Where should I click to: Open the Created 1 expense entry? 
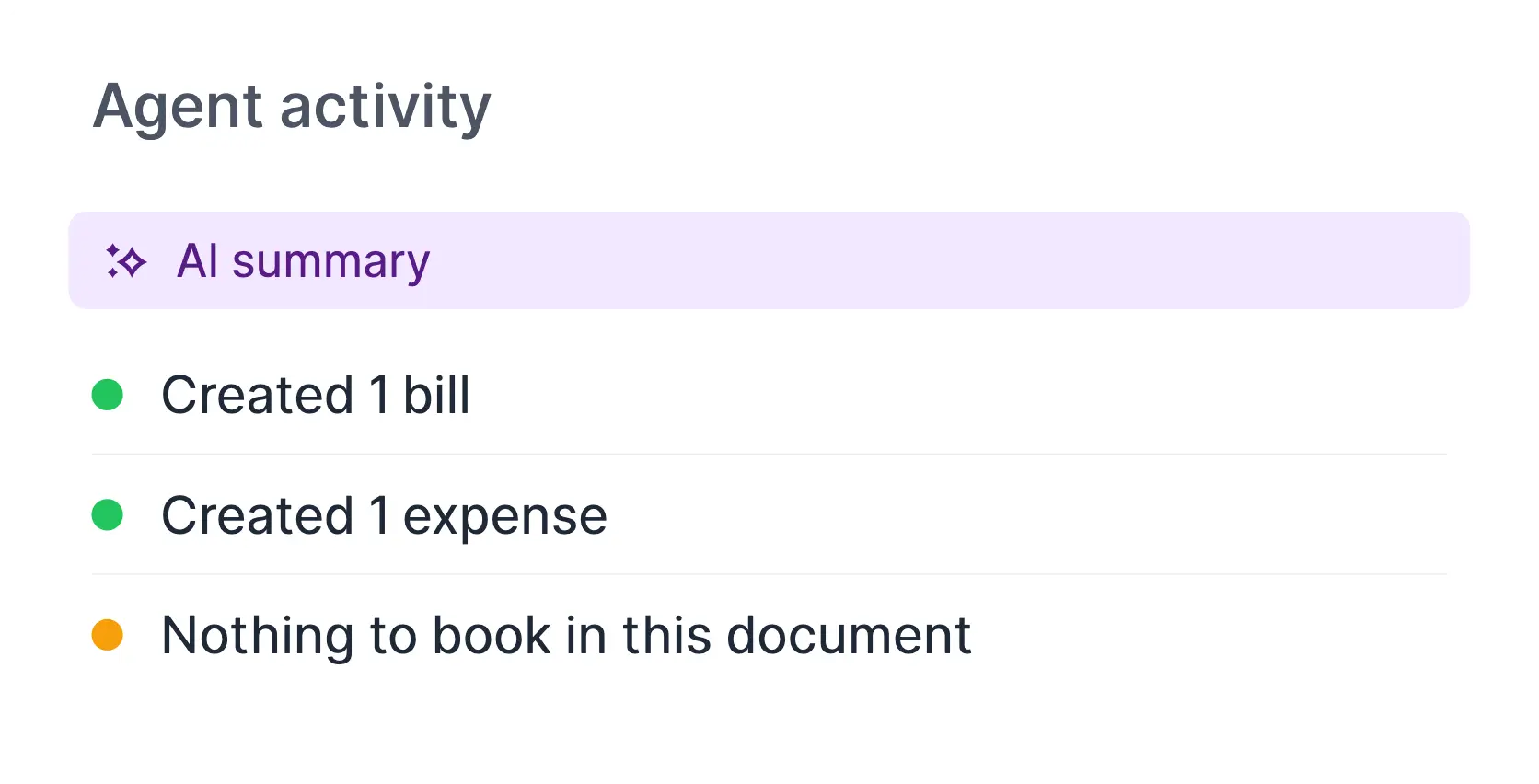[x=769, y=515]
